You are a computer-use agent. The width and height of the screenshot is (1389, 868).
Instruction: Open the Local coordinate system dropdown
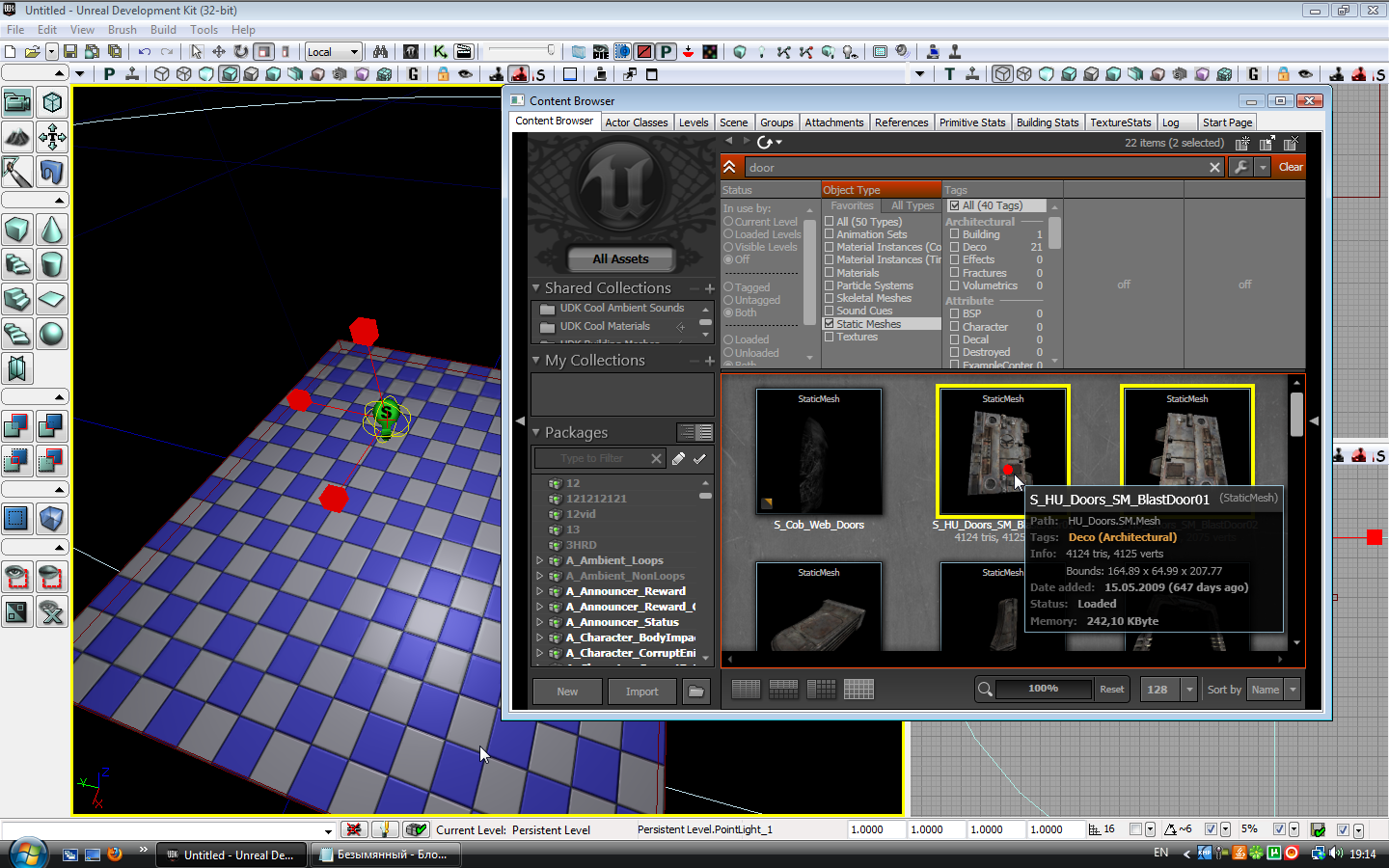click(333, 52)
